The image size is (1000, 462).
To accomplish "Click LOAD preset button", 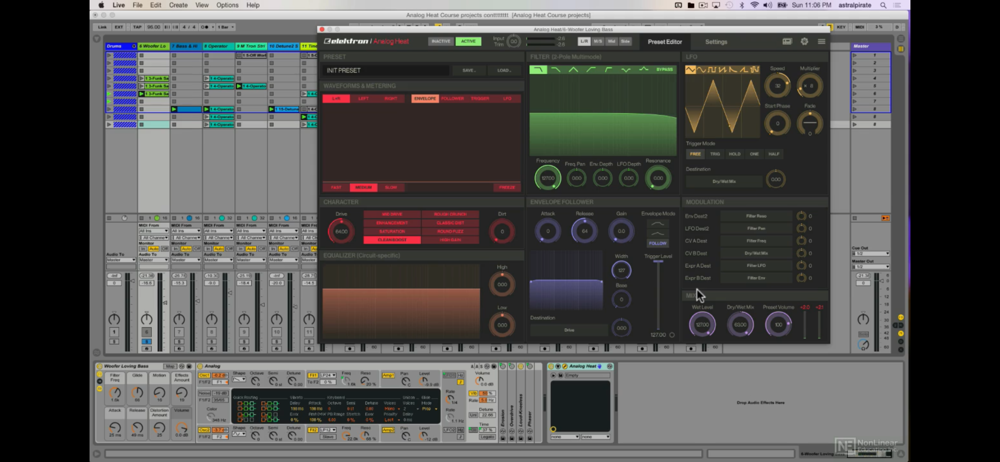I will pyautogui.click(x=504, y=70).
